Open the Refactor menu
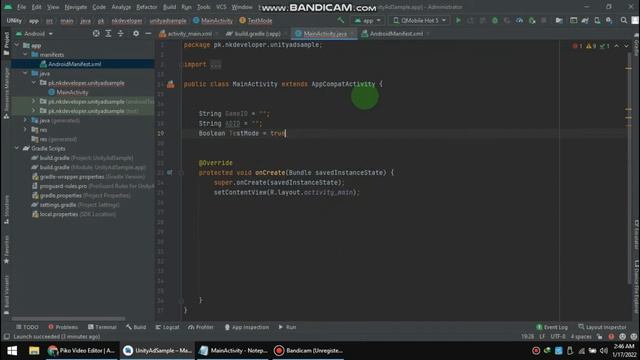640x360 pixels. coord(147,7)
